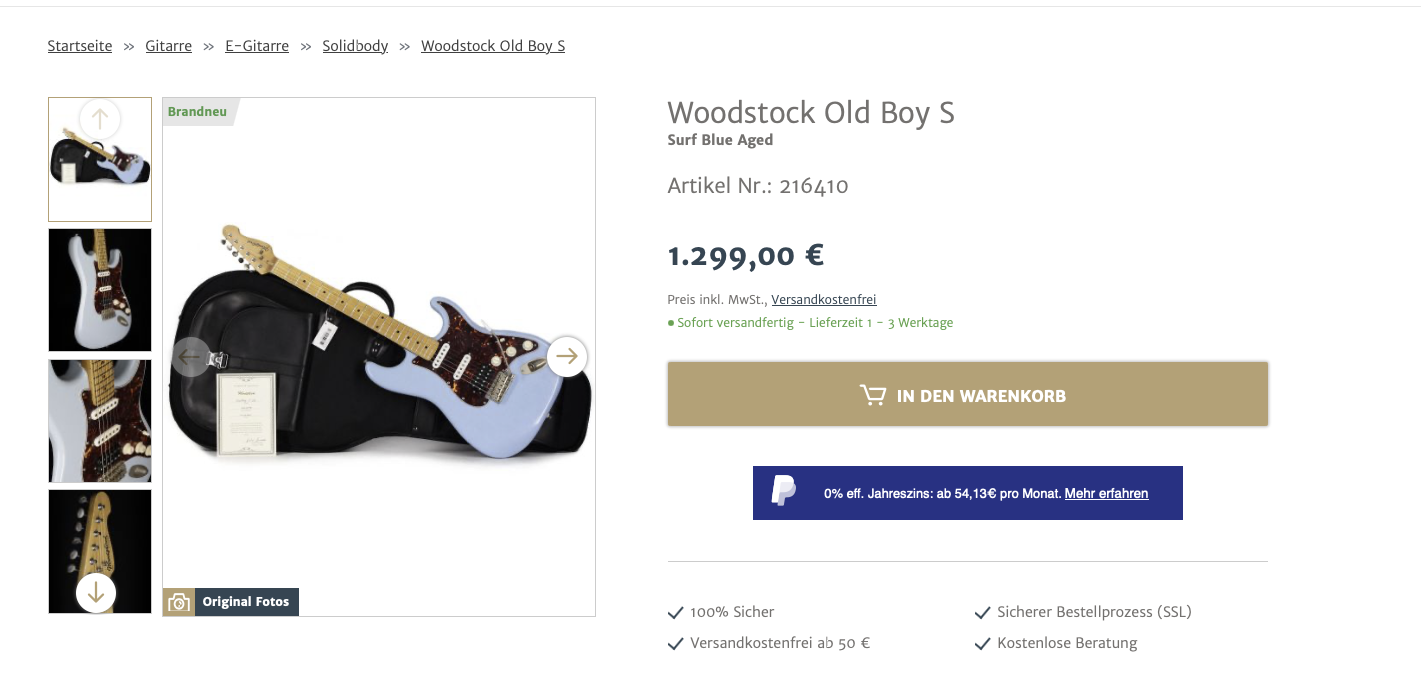This screenshot has height=673, width=1421.
Task: Click Mehr erfahren in the PayPal banner
Action: pos(1106,493)
